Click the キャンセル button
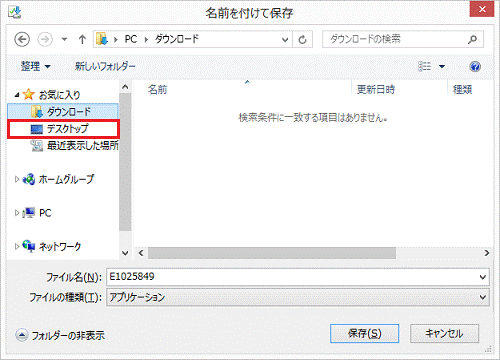The height and width of the screenshot is (360, 500). point(444,333)
